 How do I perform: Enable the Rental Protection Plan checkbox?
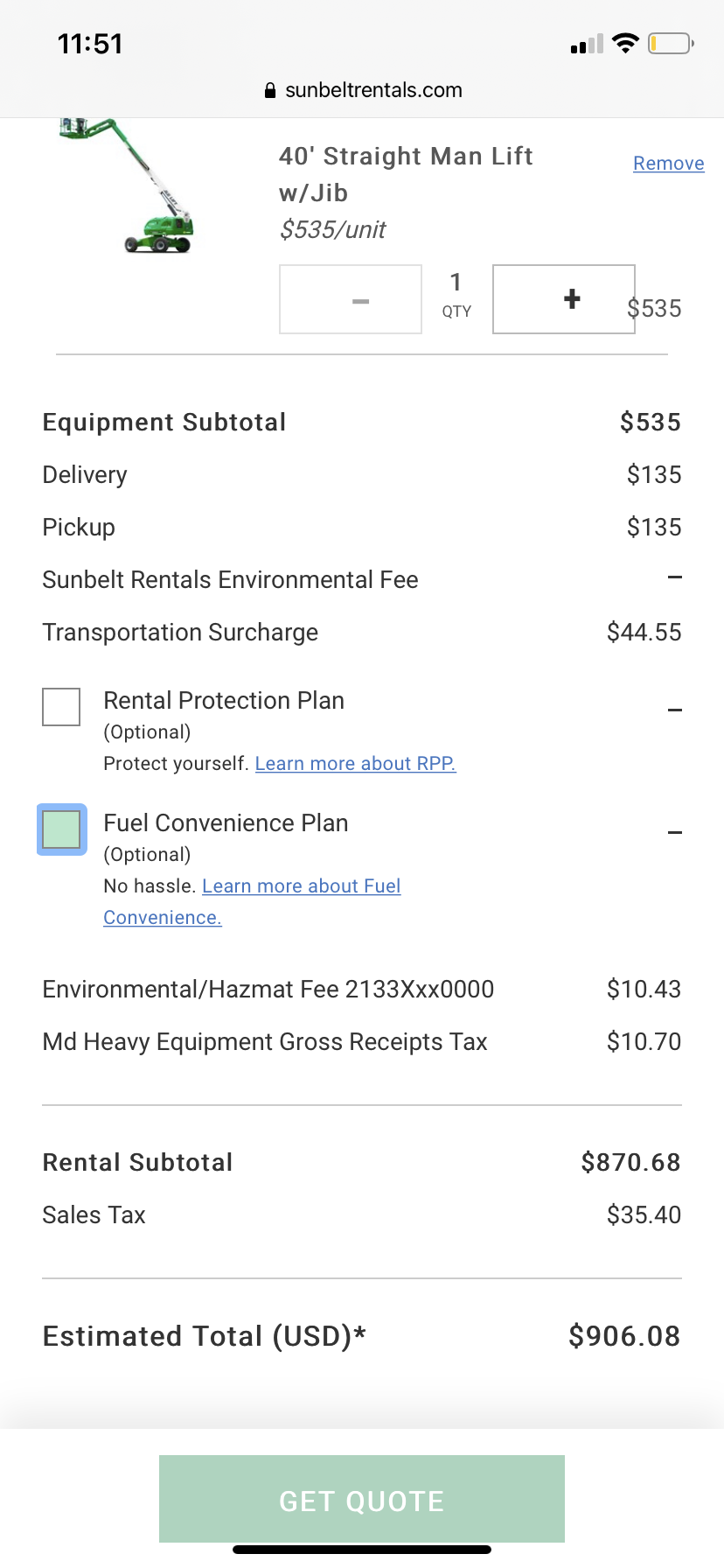pos(61,707)
